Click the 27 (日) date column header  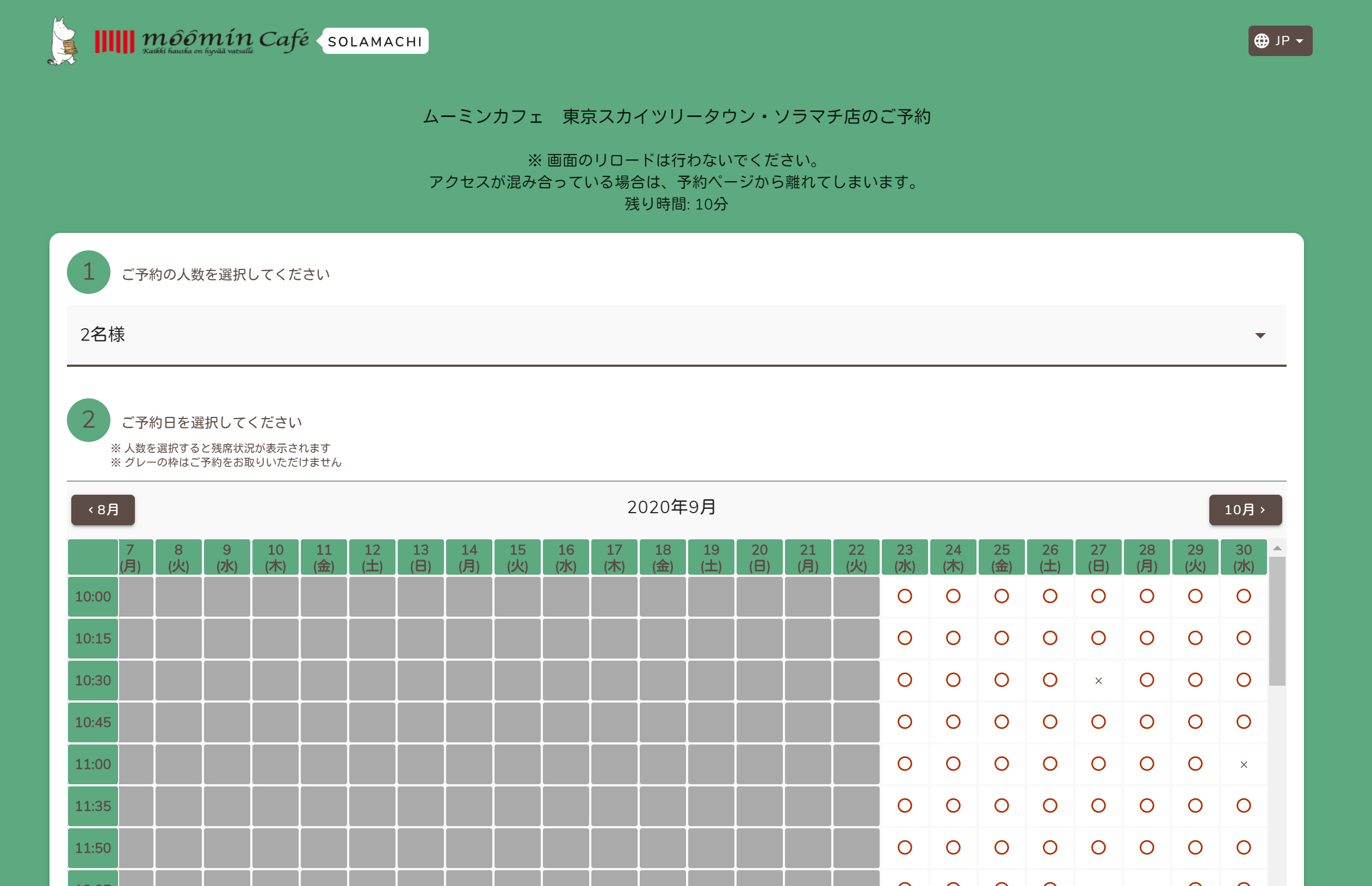tap(1098, 557)
